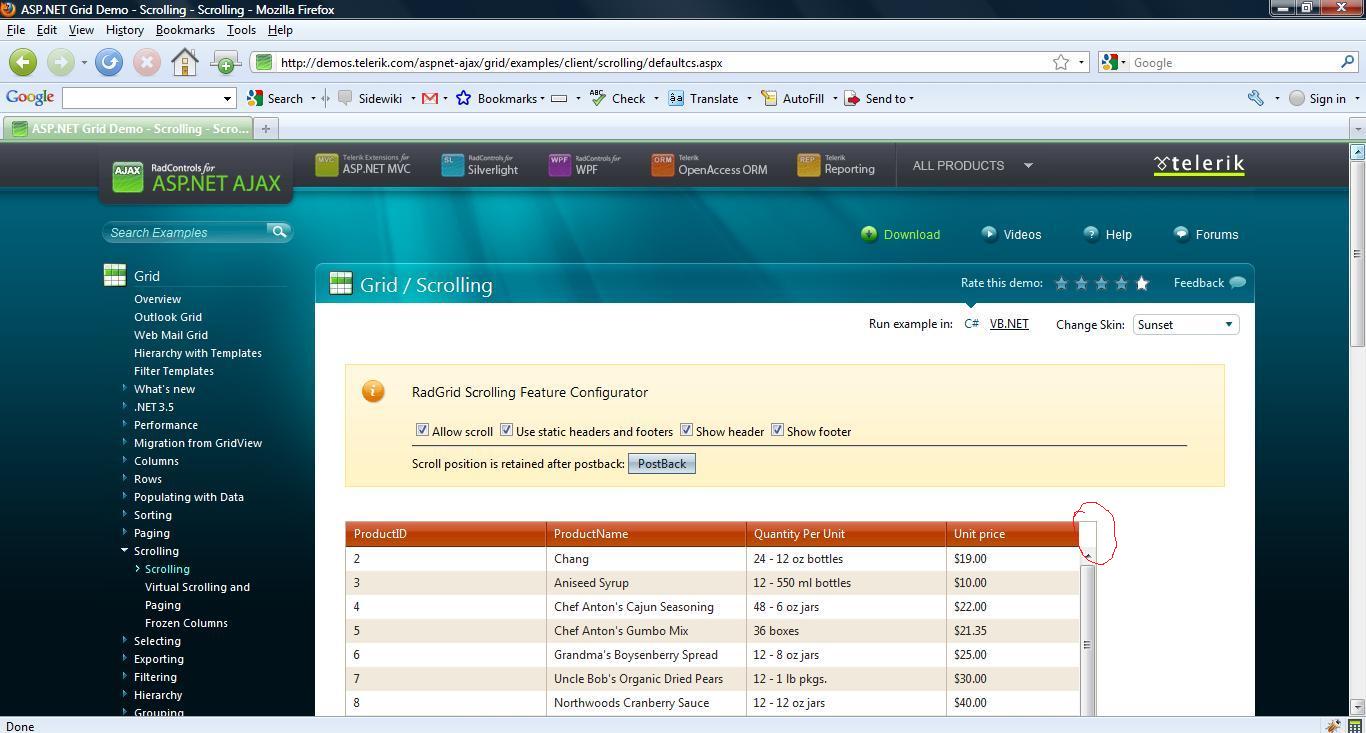Click the ProductName column header

tap(646, 534)
